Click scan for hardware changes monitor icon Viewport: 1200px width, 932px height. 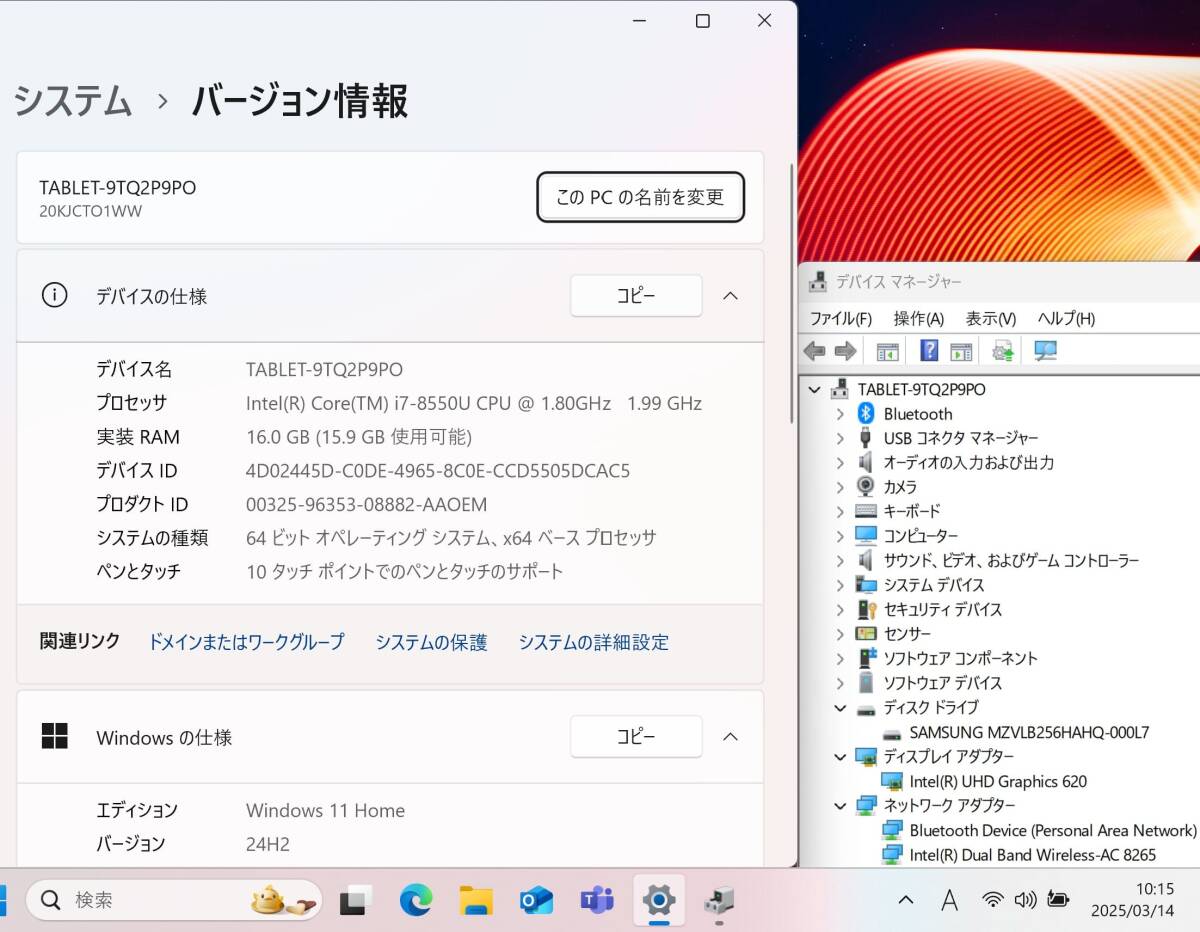tap(1046, 351)
